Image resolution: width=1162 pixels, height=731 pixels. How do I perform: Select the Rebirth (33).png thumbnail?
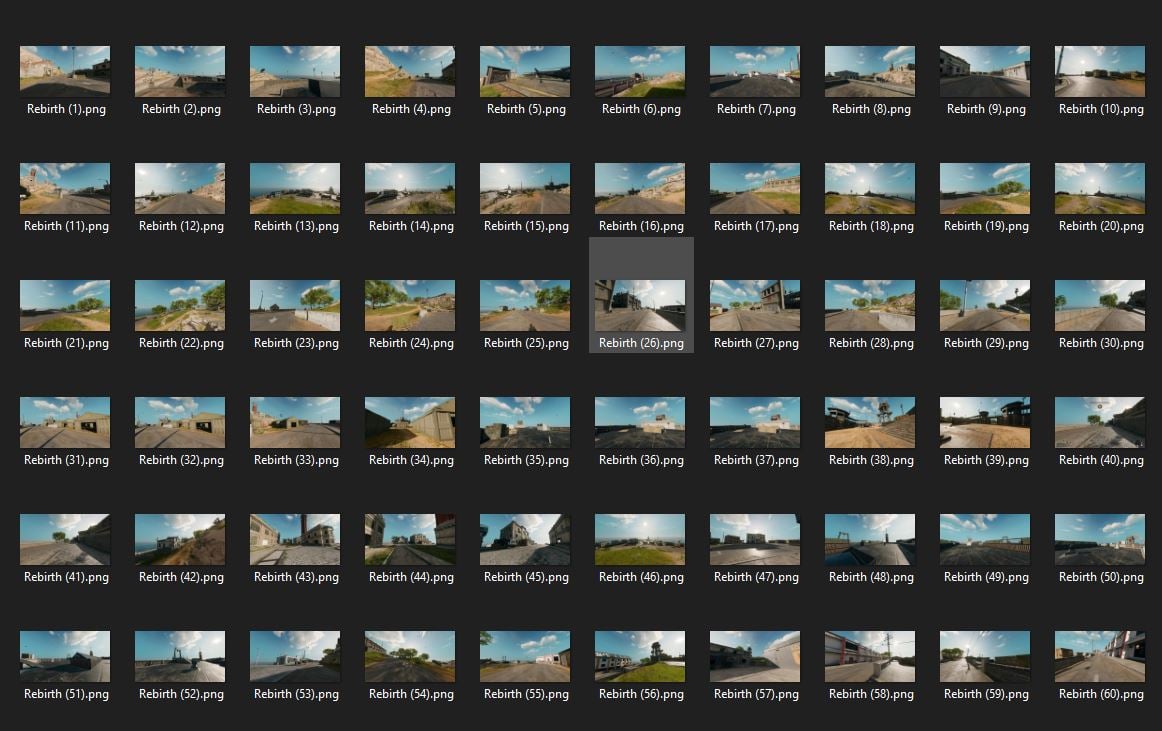click(x=295, y=423)
